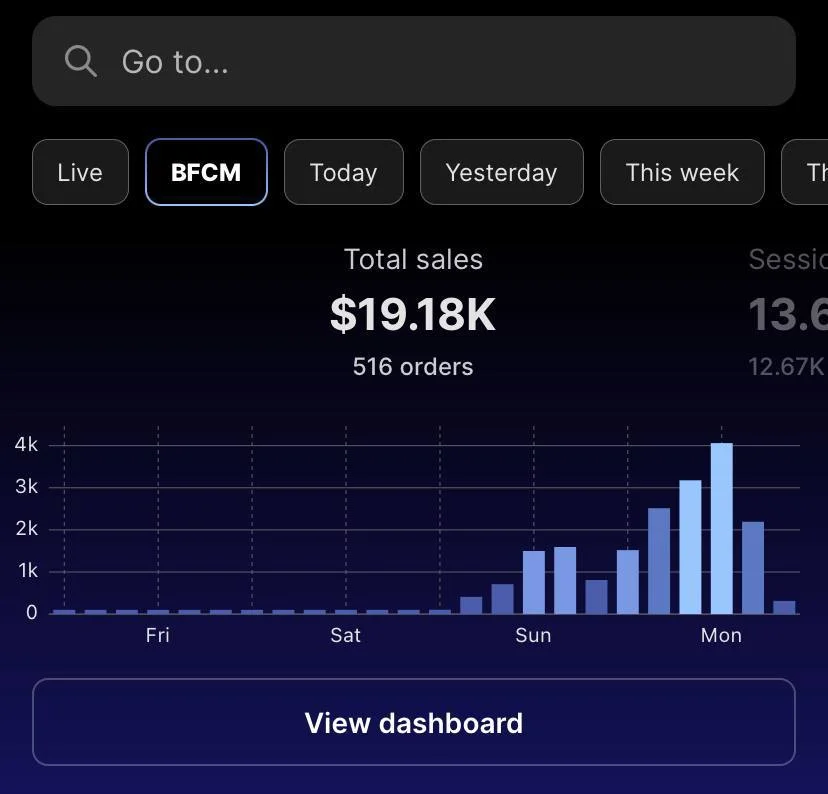Switch to the Today filter
This screenshot has height=794, width=828.
tap(344, 172)
